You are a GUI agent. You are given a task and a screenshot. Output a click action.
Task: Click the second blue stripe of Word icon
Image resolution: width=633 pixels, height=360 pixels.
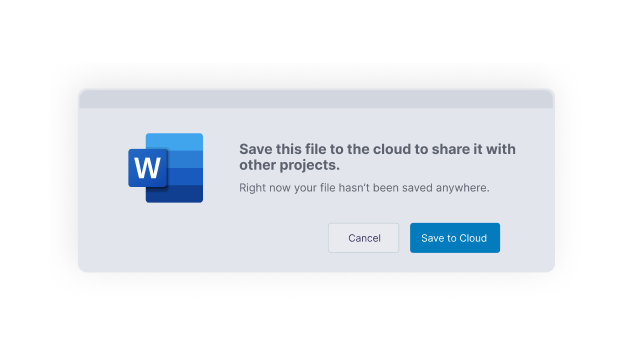pyautogui.click(x=185, y=159)
